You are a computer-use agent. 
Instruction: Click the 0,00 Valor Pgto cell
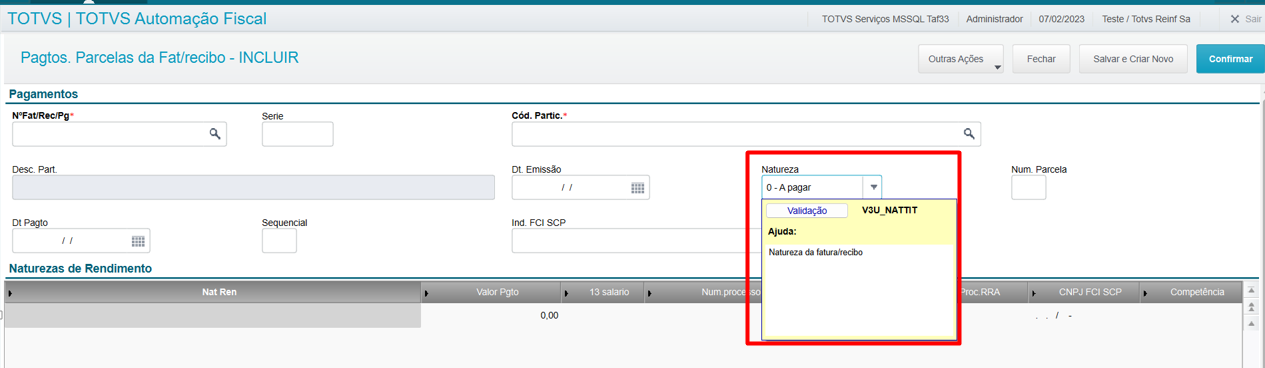[491, 315]
